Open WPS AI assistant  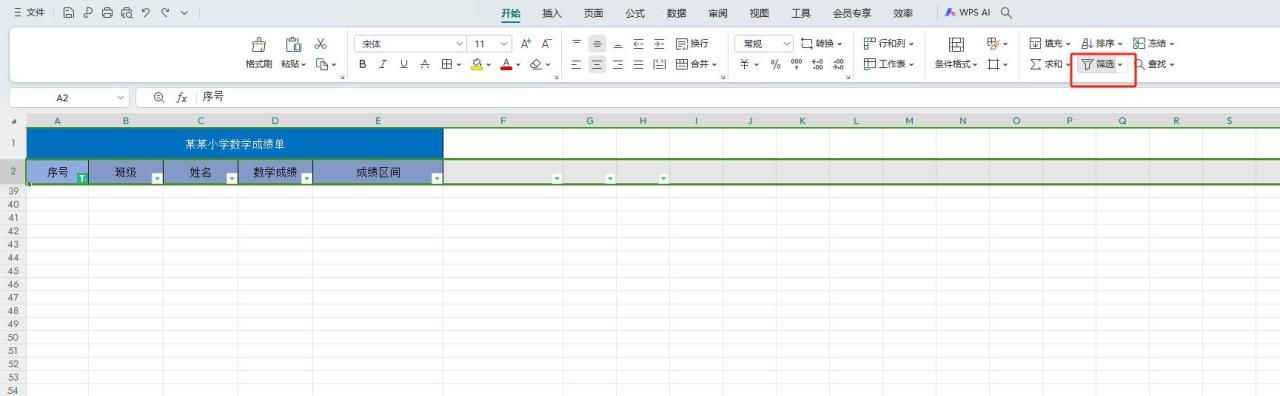click(x=968, y=13)
